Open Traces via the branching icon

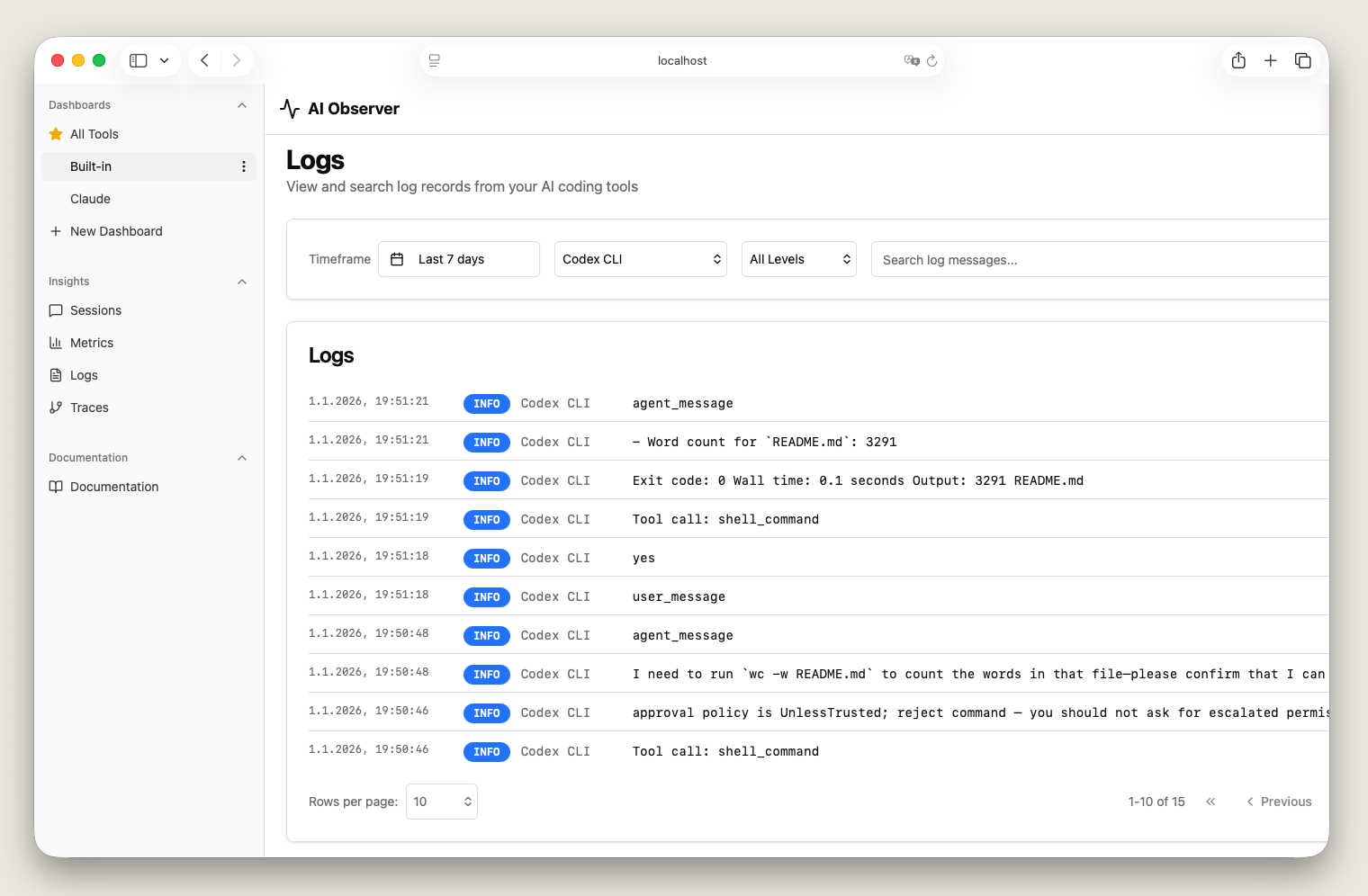pos(57,408)
